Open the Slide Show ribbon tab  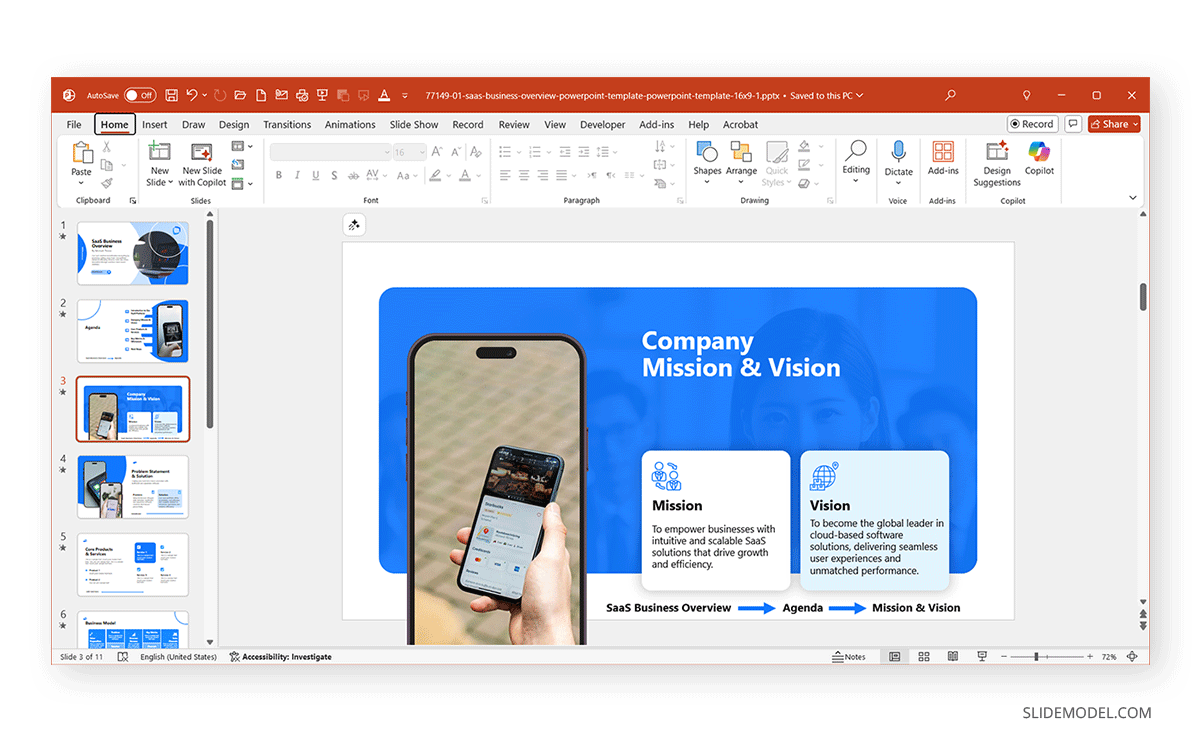pos(413,124)
